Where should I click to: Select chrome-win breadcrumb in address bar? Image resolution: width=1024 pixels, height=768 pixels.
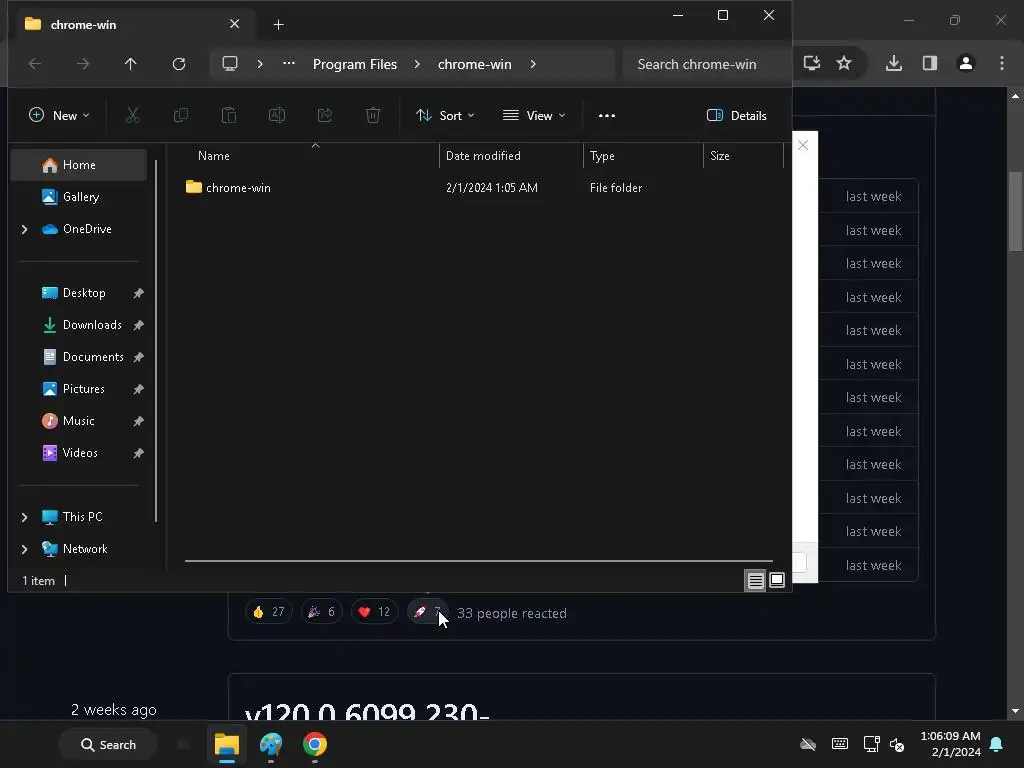(x=475, y=64)
